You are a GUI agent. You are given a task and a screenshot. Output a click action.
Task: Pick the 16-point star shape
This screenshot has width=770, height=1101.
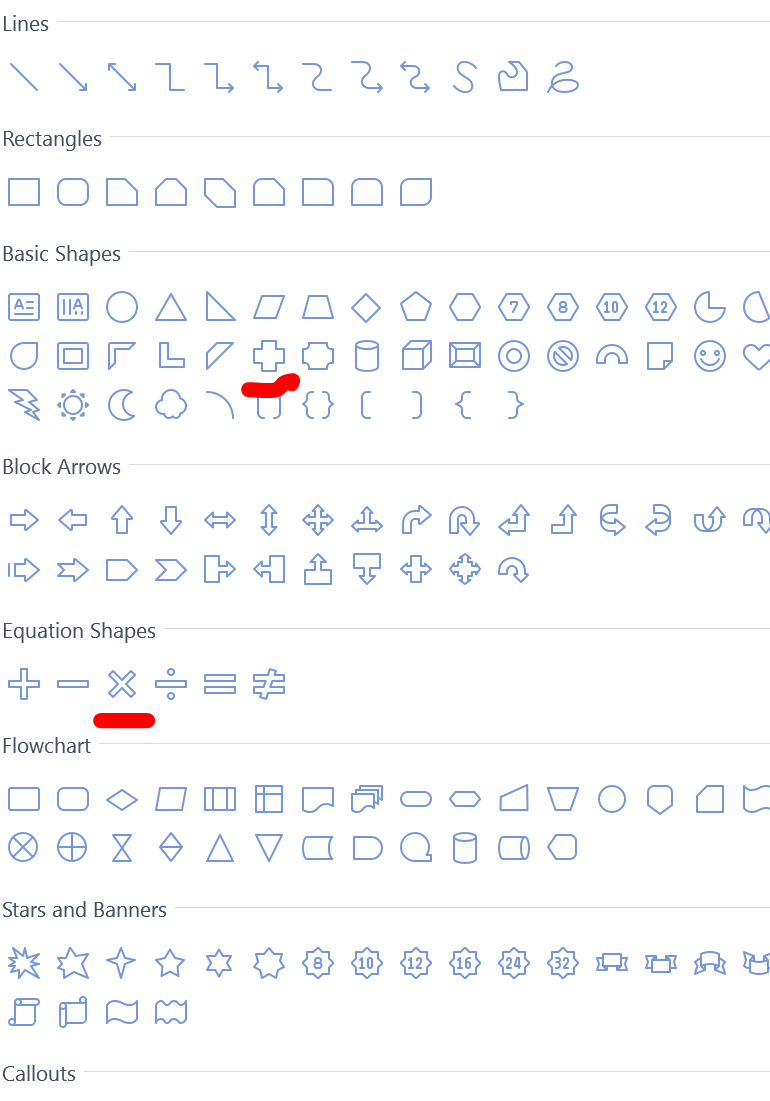pyautogui.click(x=465, y=963)
